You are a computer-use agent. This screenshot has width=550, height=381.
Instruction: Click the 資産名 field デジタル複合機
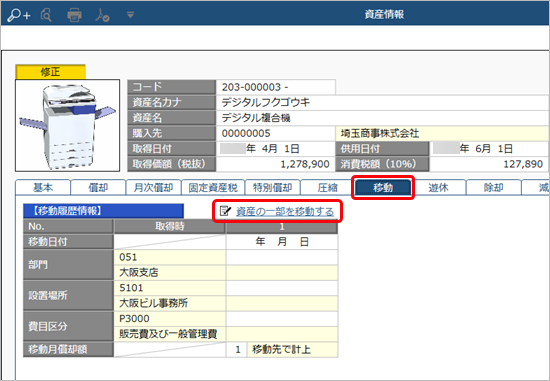point(382,118)
